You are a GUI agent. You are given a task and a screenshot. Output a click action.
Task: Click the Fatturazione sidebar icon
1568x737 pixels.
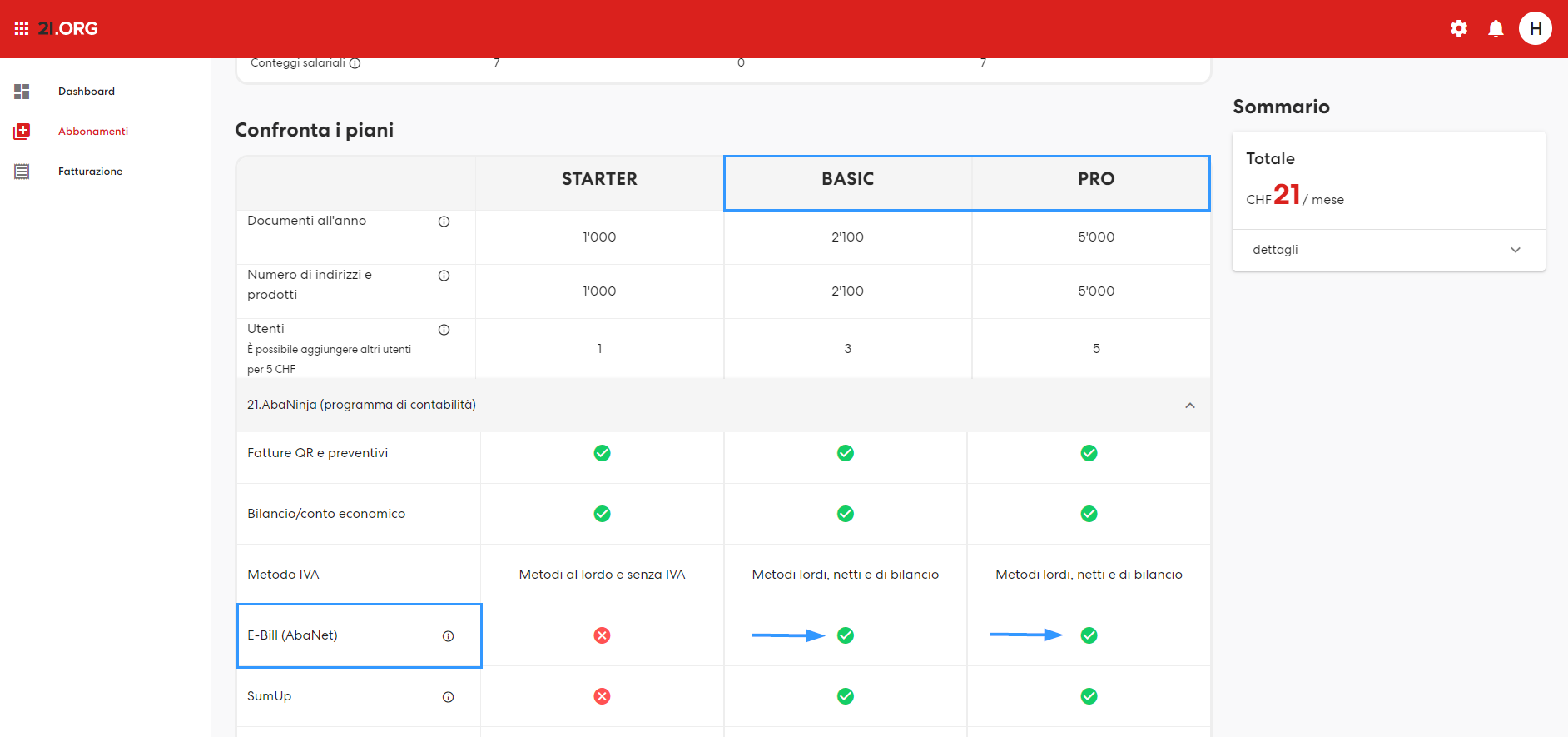pyautogui.click(x=22, y=172)
